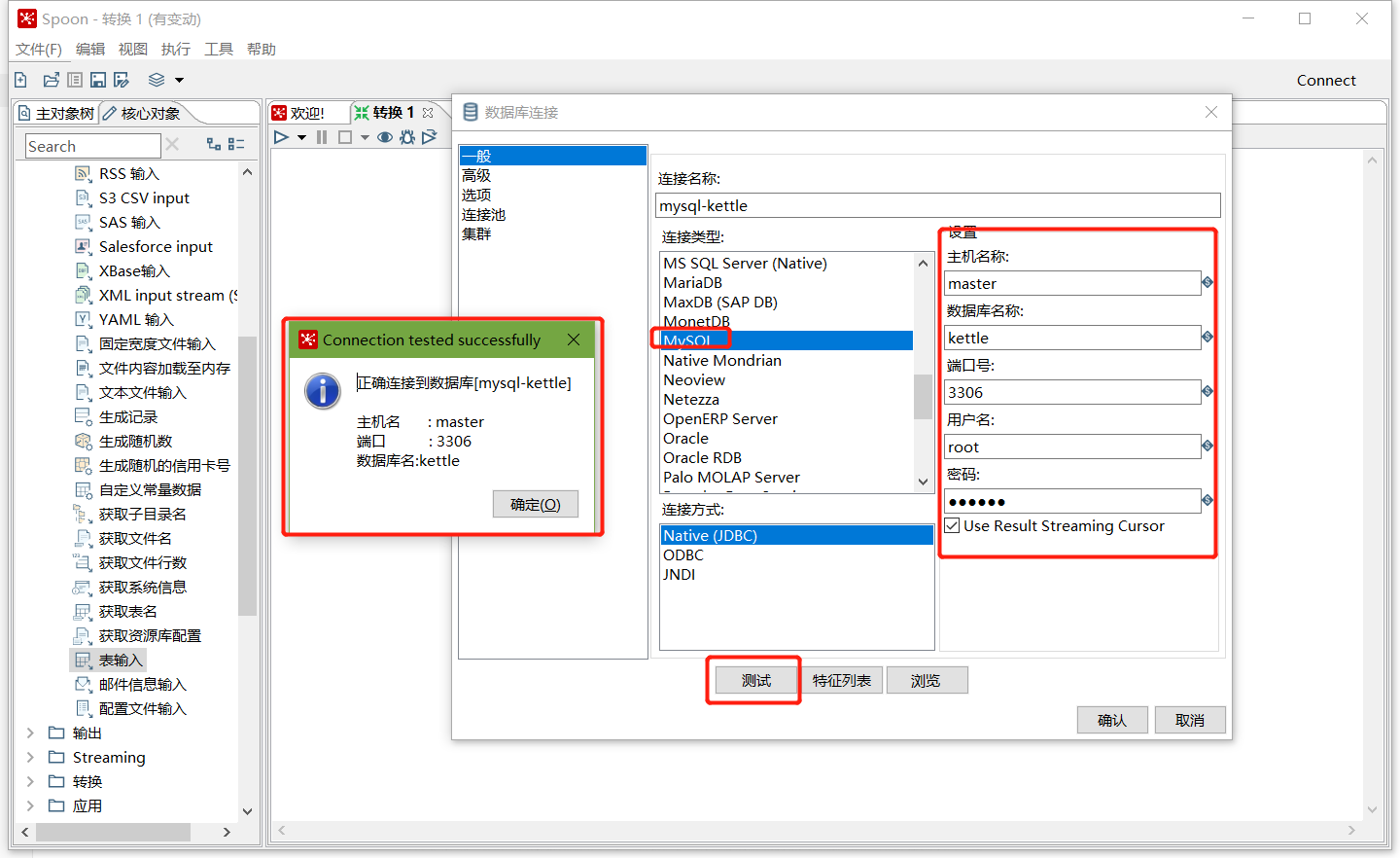This screenshot has height=858, width=1400.
Task: Open the stop options dropdown arrow
Action: tap(365, 138)
